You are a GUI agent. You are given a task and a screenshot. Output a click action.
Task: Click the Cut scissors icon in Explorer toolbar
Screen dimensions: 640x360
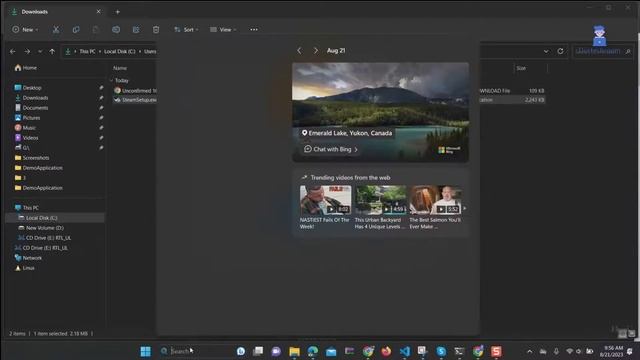click(x=56, y=29)
